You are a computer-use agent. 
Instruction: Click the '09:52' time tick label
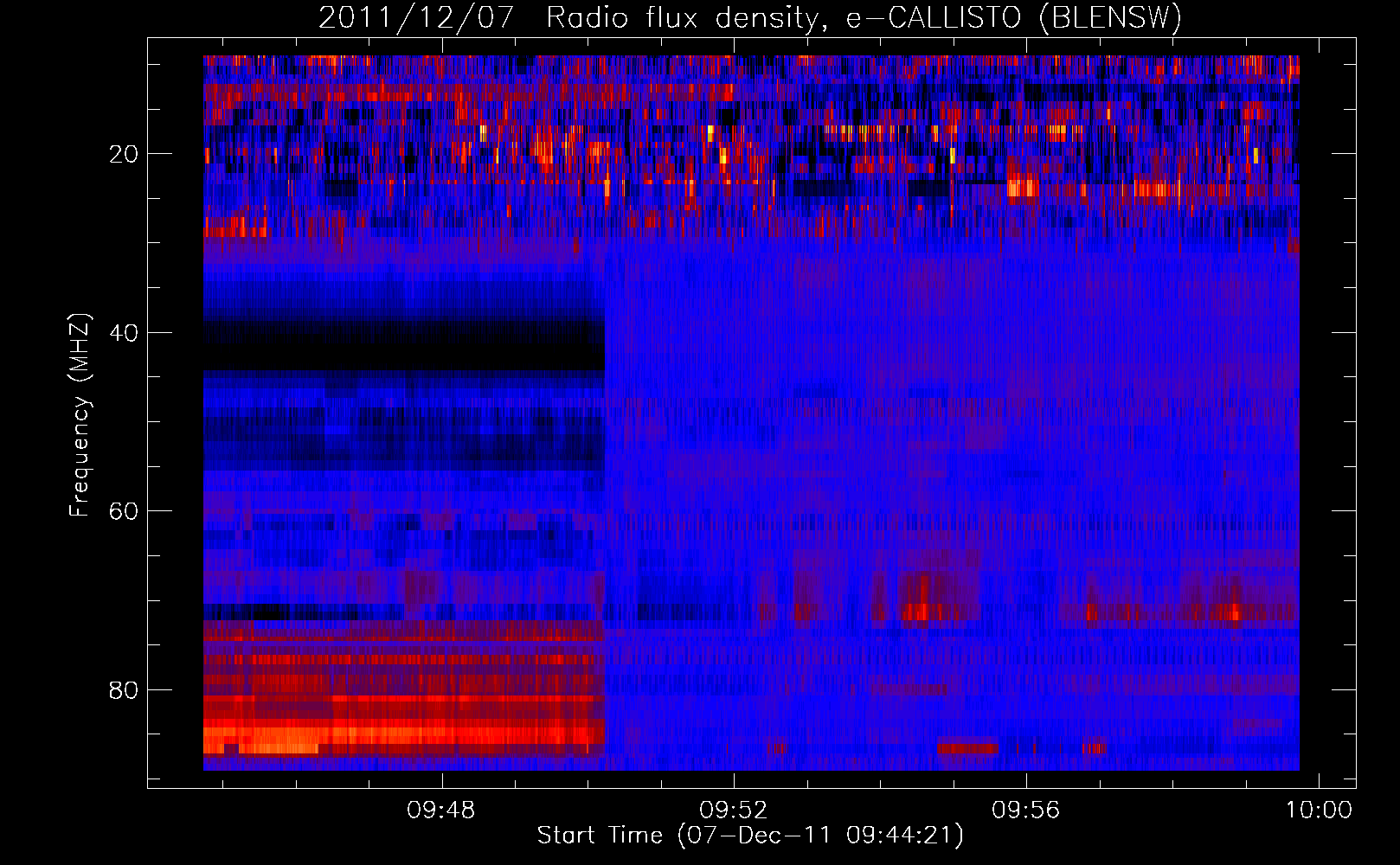[734, 811]
